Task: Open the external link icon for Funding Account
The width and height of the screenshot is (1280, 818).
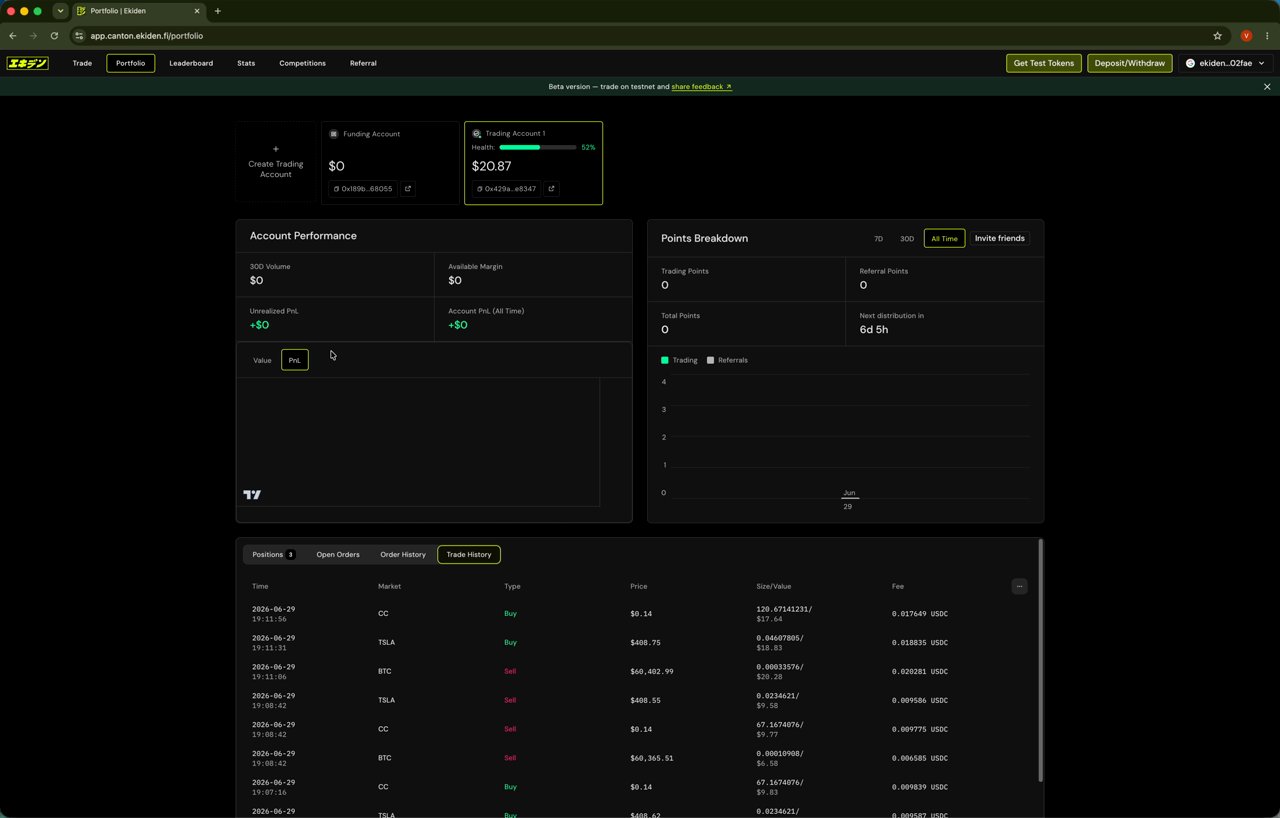Action: click(408, 189)
